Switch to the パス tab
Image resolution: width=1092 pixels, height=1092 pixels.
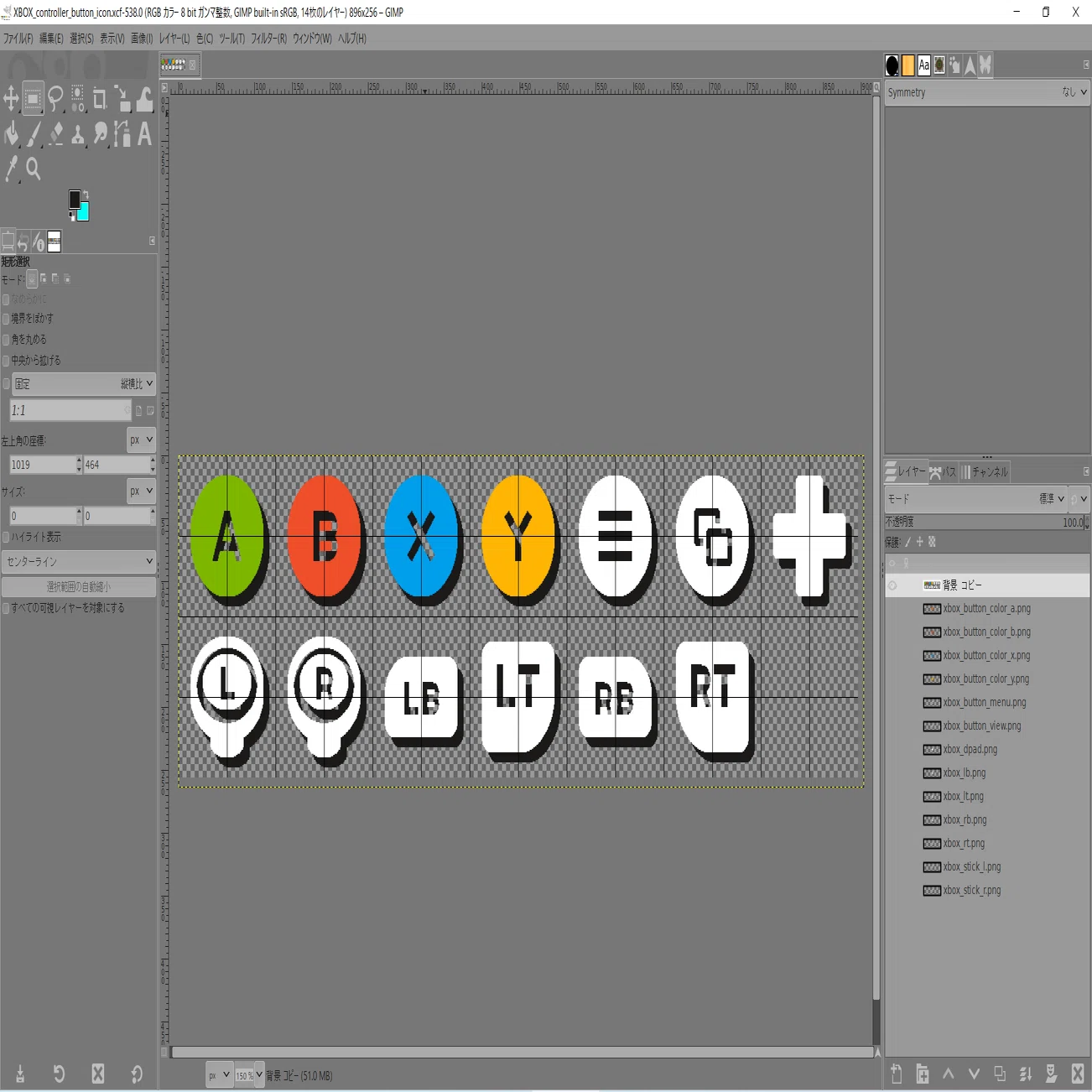point(943,472)
